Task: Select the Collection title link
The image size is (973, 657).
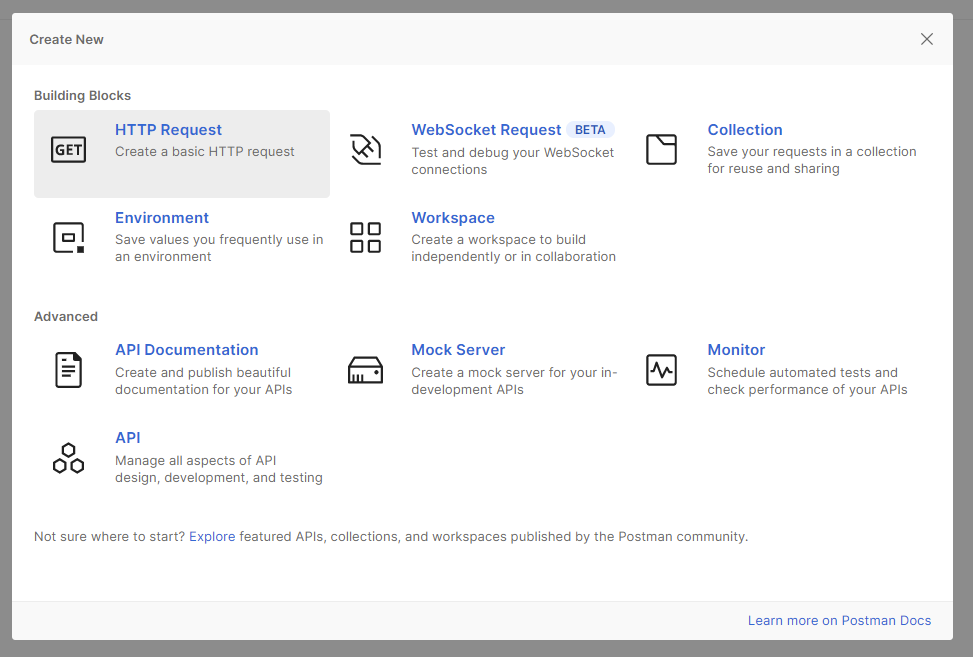Action: click(x=745, y=130)
